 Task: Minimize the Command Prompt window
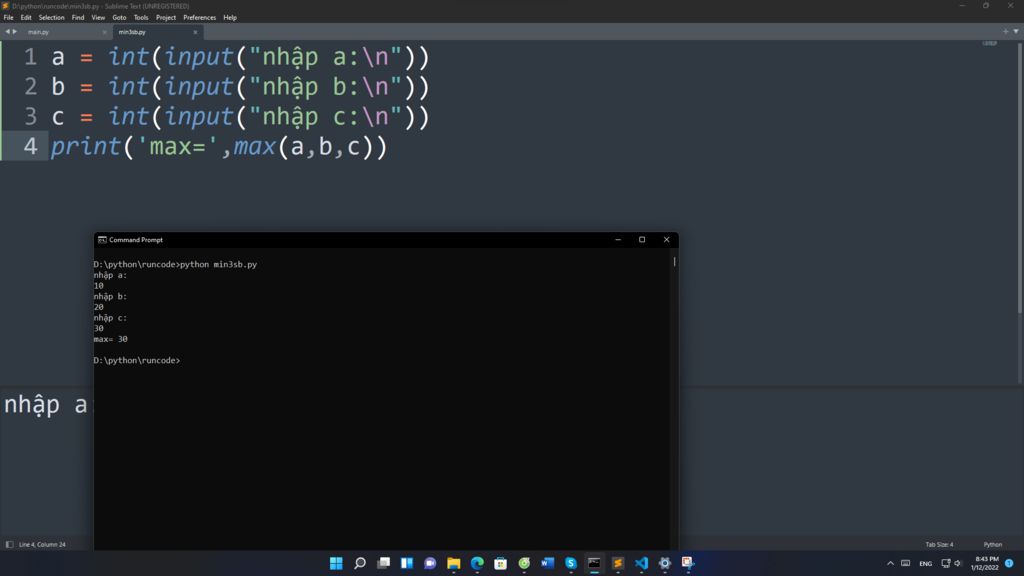tap(618, 240)
